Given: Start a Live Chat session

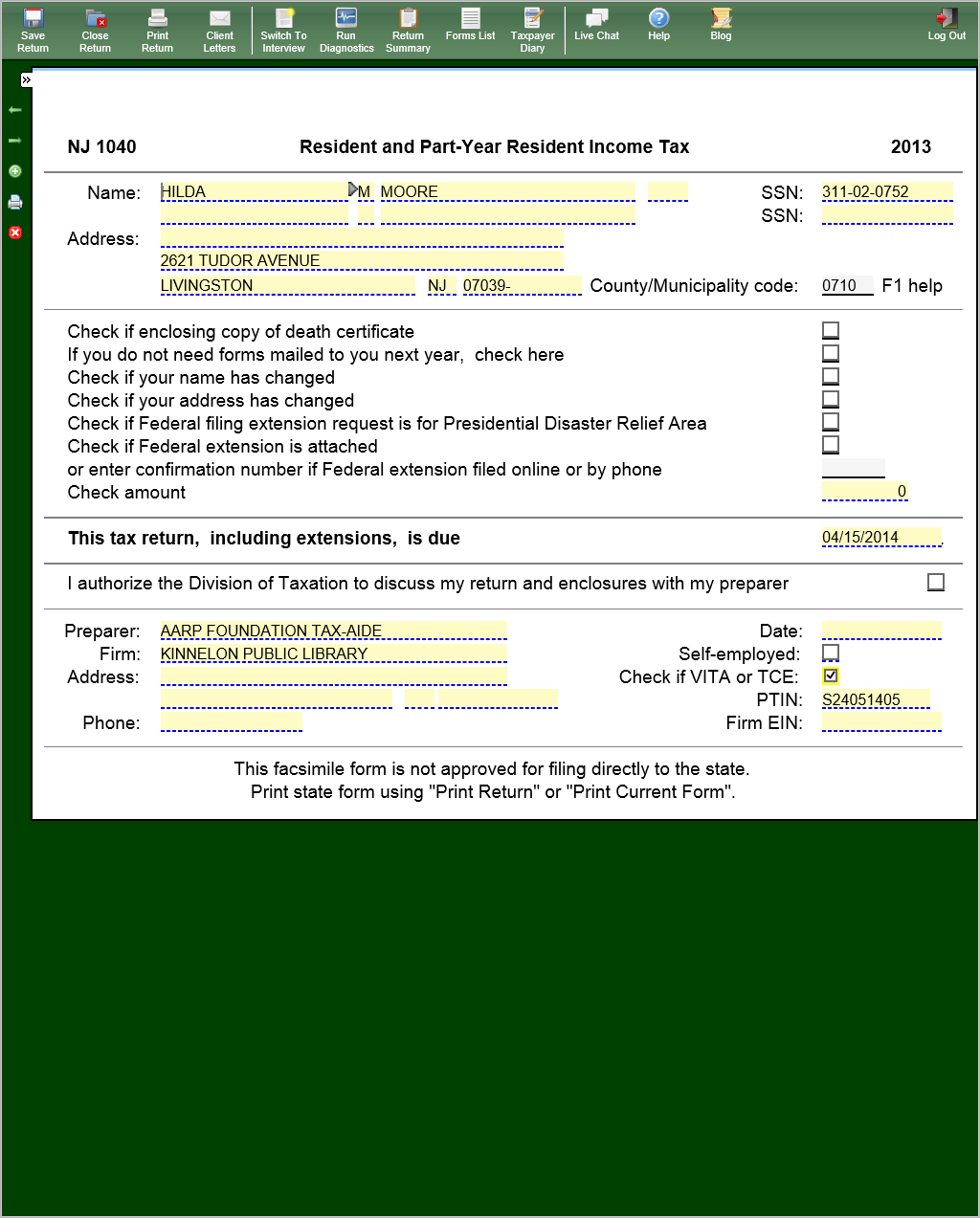Looking at the screenshot, I should (x=596, y=25).
